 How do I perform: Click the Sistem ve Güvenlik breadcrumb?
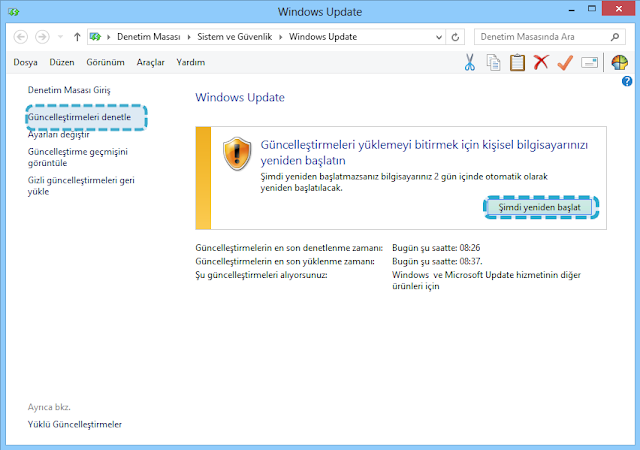tap(235, 37)
